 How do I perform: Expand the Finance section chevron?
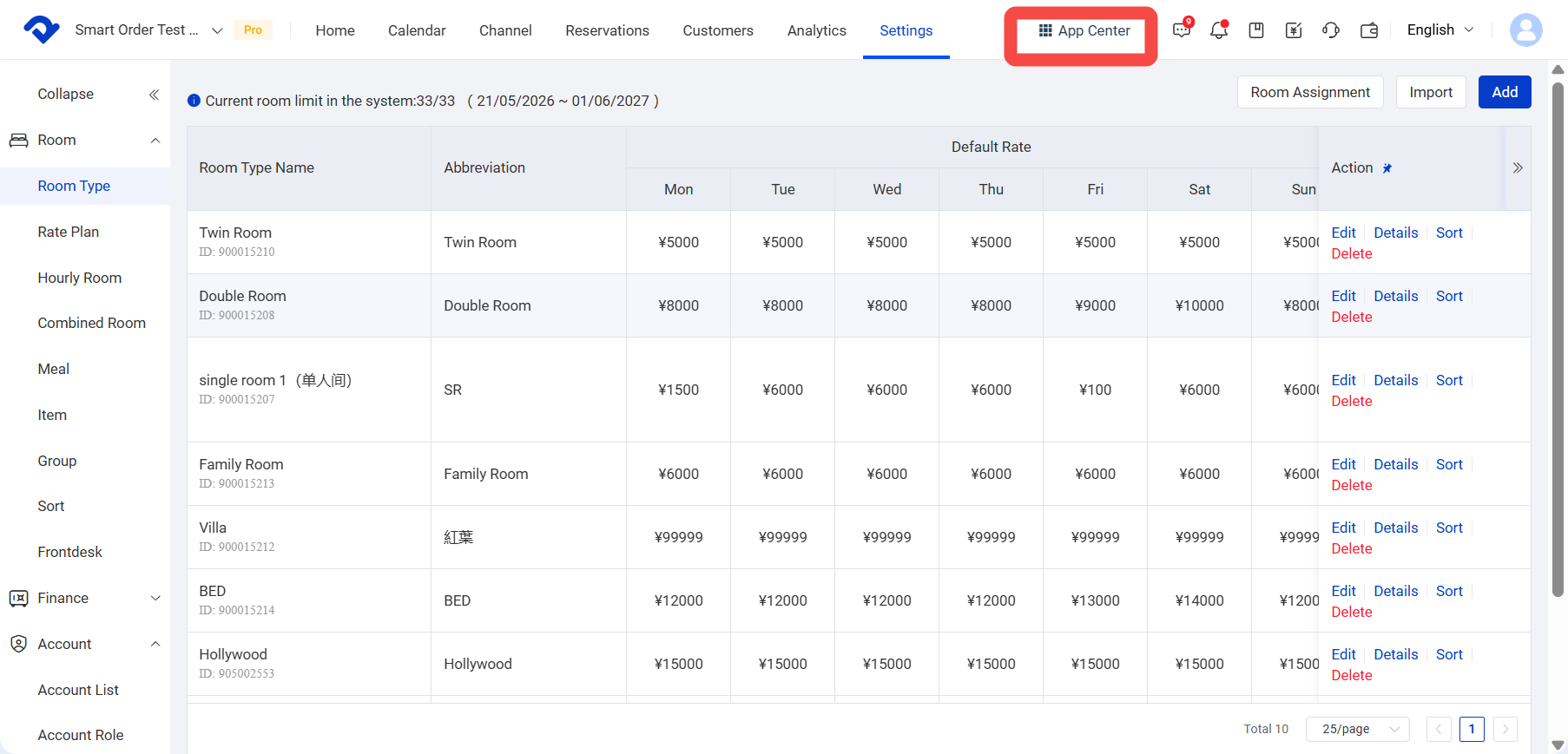(155, 599)
